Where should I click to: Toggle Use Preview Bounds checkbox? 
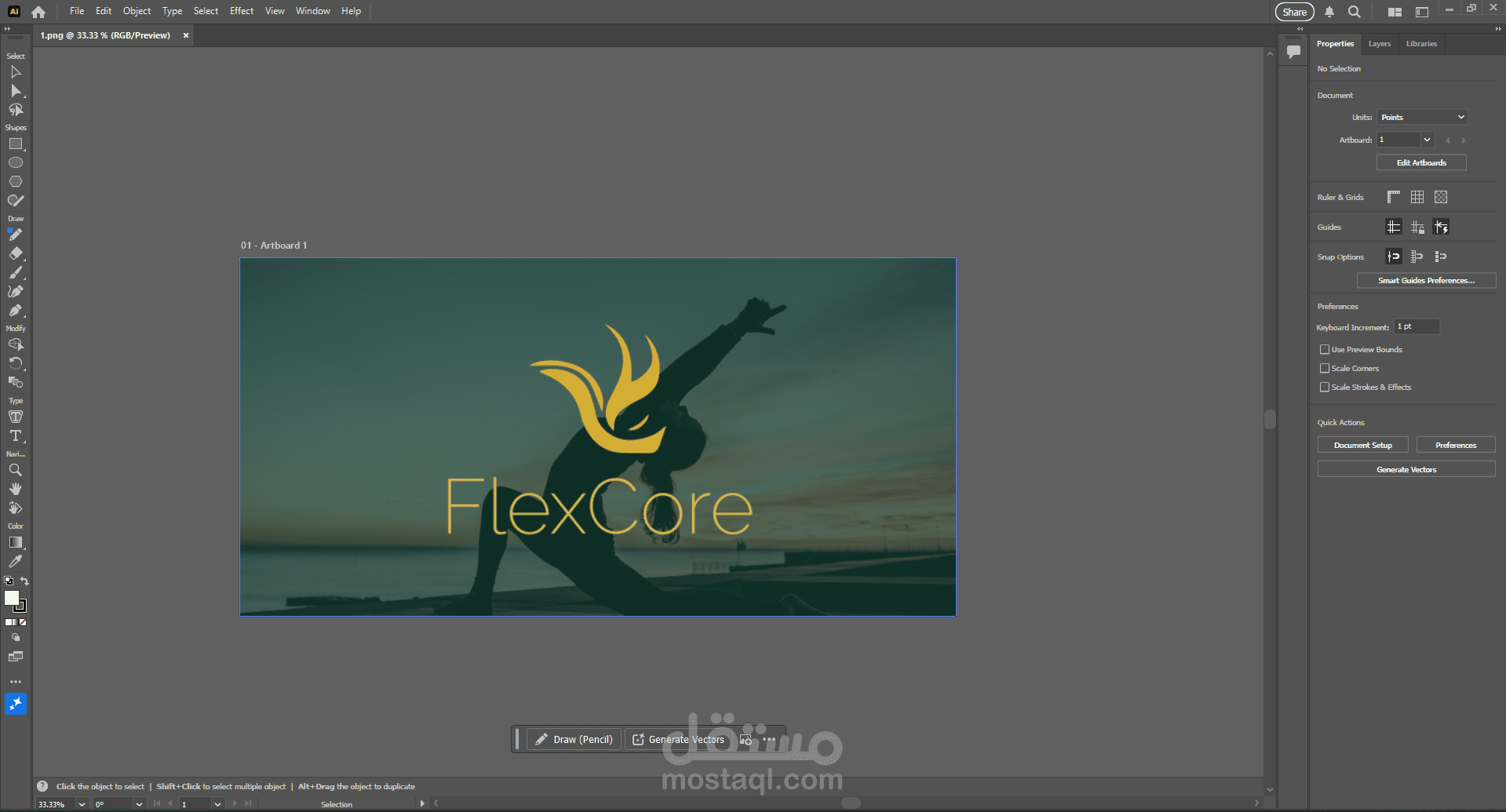click(x=1325, y=350)
